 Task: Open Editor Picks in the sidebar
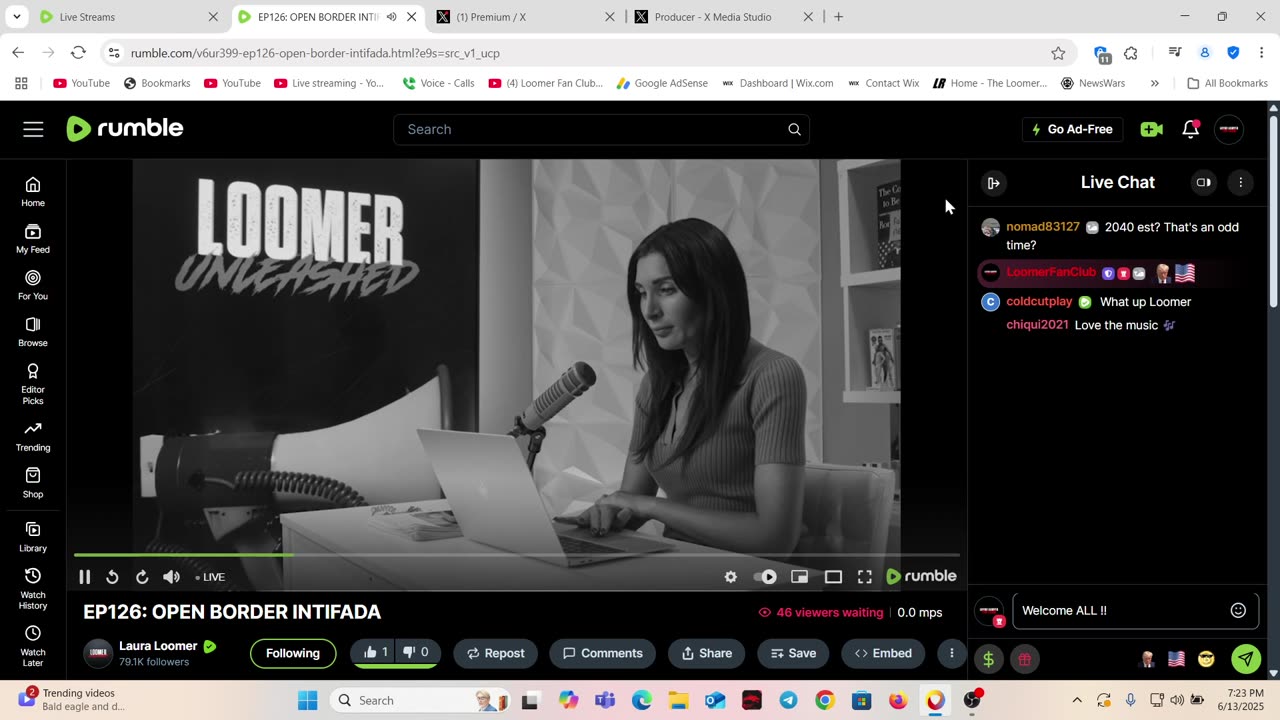tap(33, 384)
